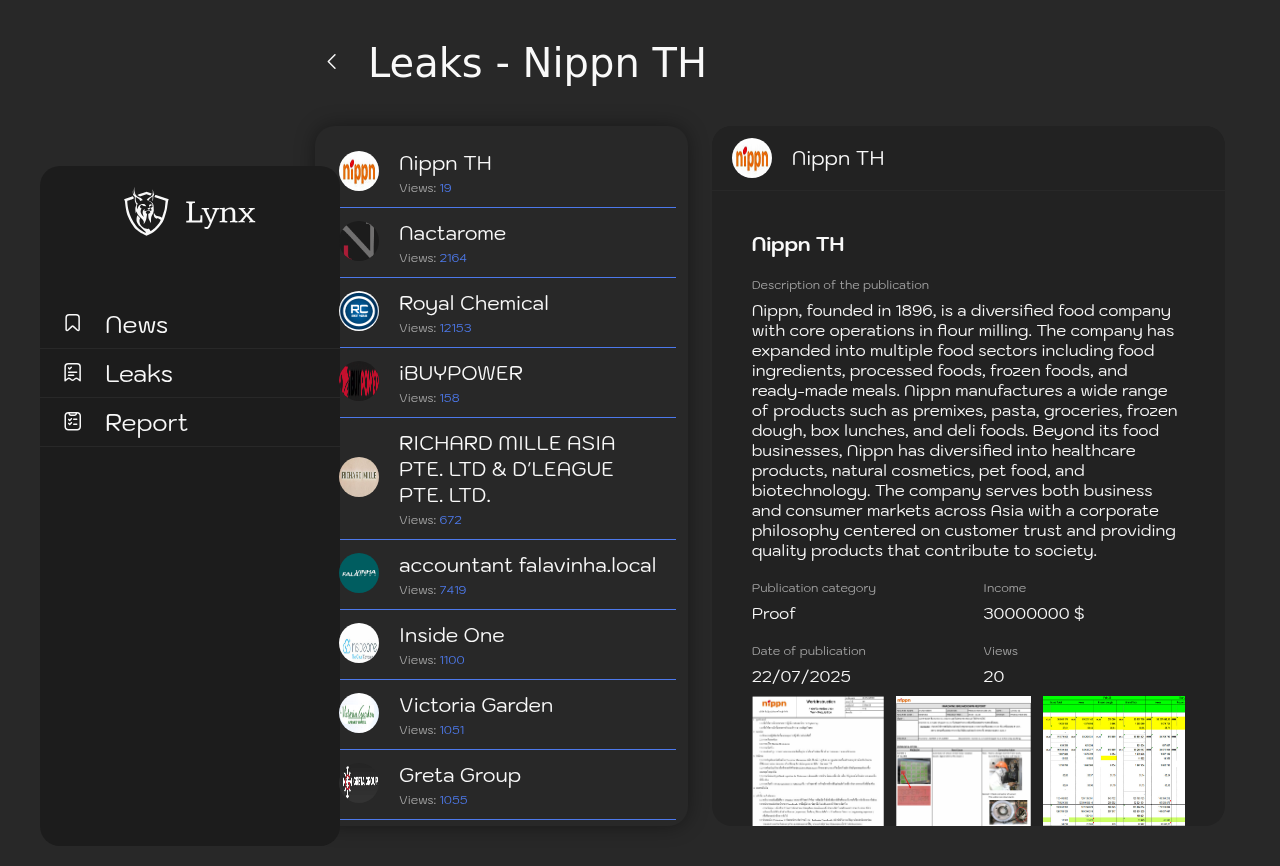This screenshot has height=866, width=1280.
Task: Click the iBUYPOWER logo icon
Action: pos(359,381)
